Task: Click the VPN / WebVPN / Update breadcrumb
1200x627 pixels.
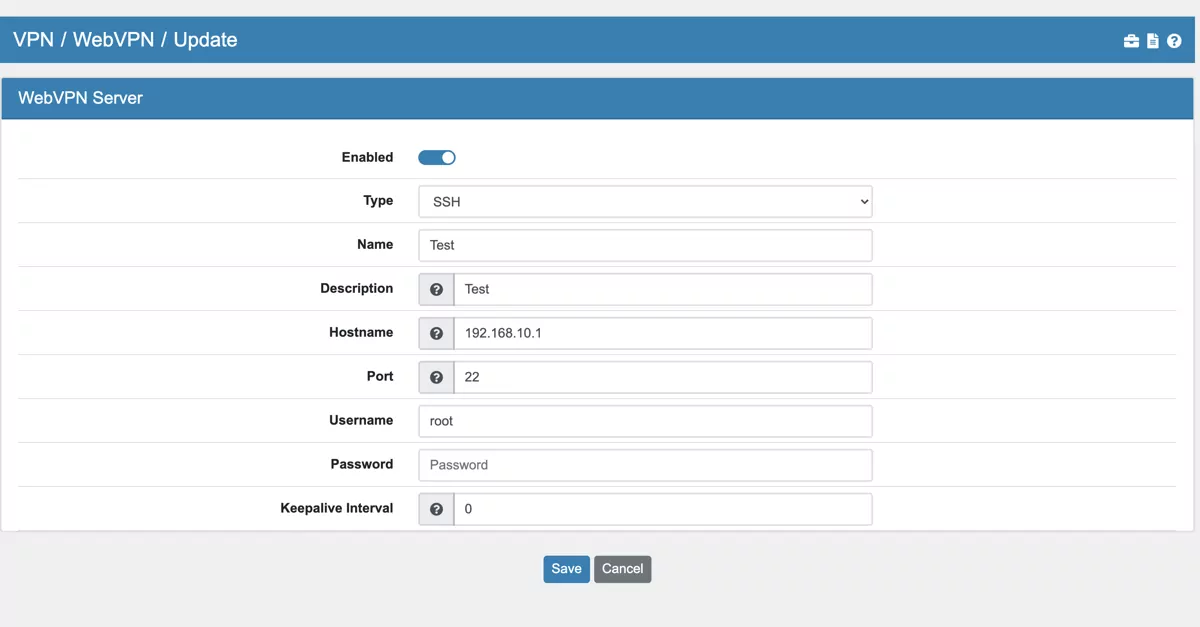Action: 124,40
